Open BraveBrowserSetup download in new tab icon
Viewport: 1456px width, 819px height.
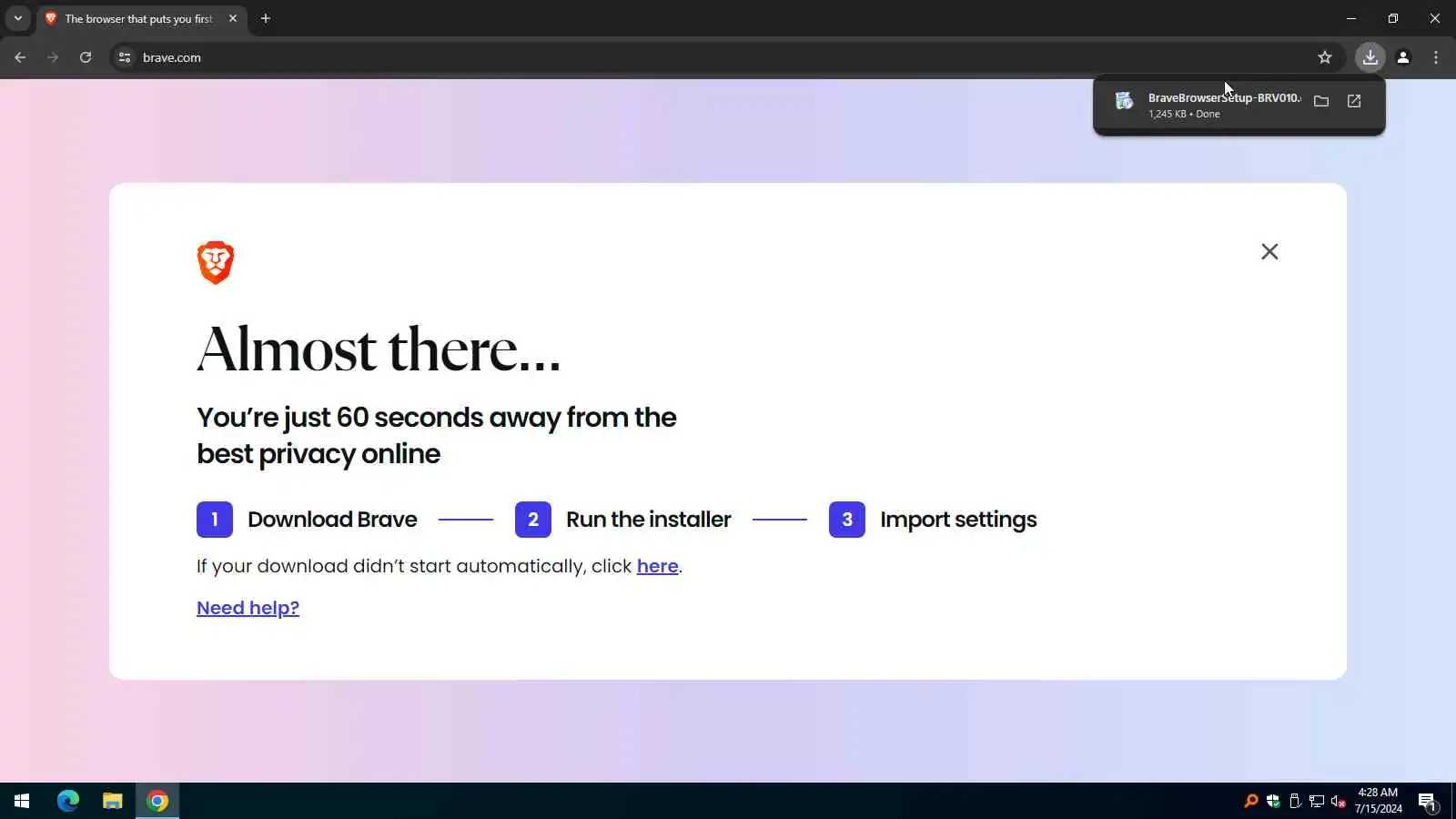coord(1354,101)
